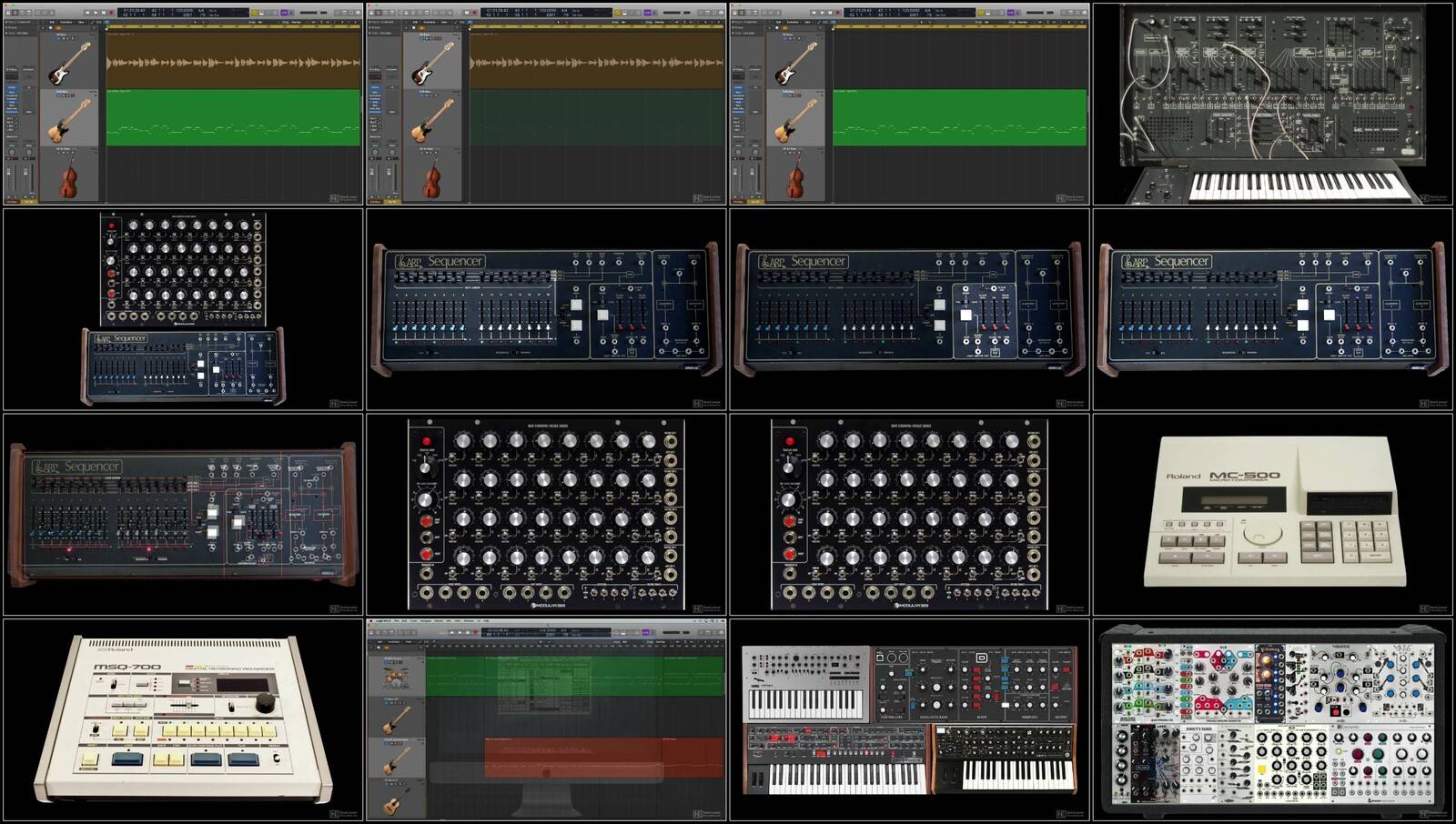The width and height of the screenshot is (1456, 824).
Task: Select Logic thumbnail with drum kit and iMac overlay
Action: [546, 720]
